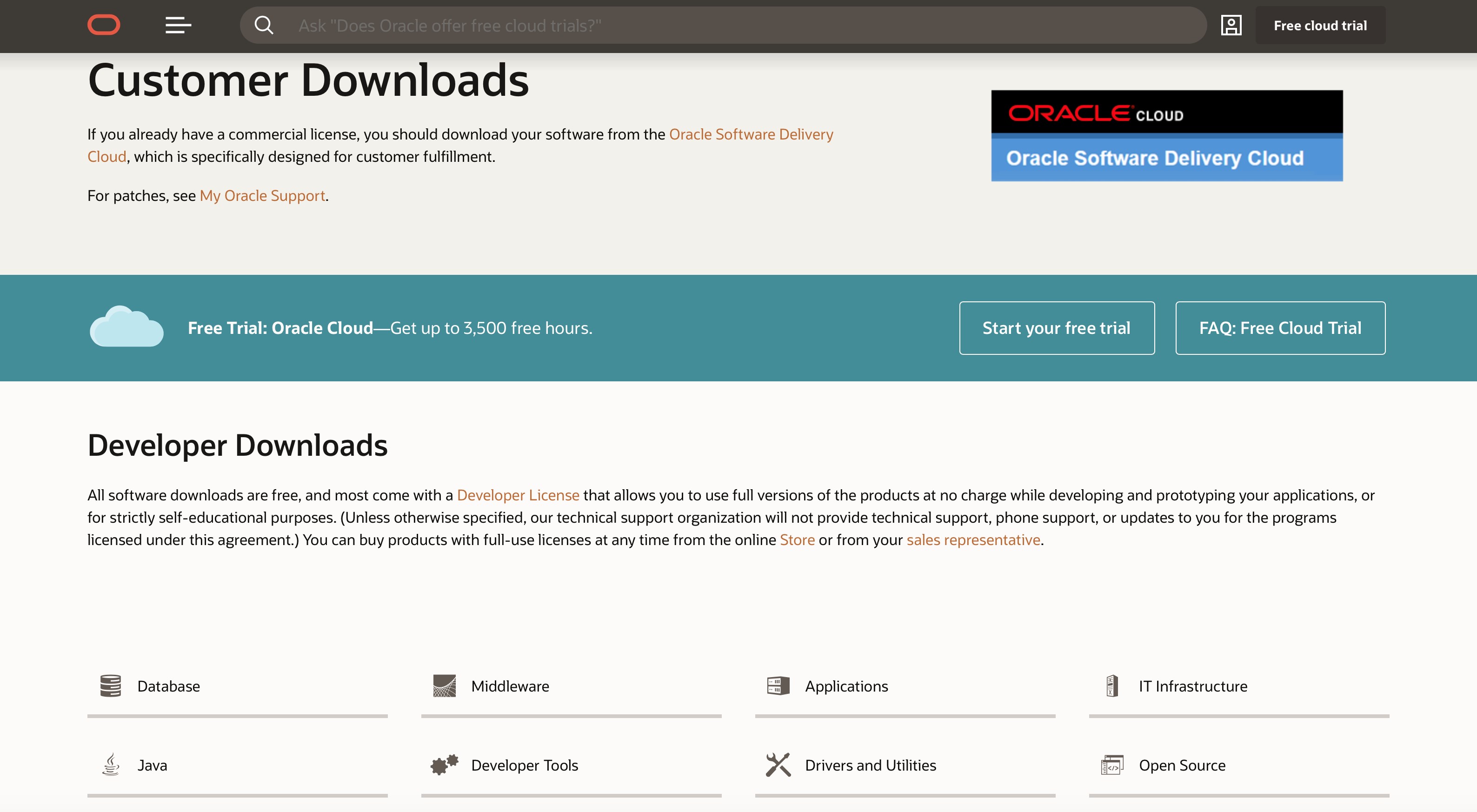The width and height of the screenshot is (1477, 812).
Task: Click the cloud icon in free trial banner
Action: pos(126,326)
